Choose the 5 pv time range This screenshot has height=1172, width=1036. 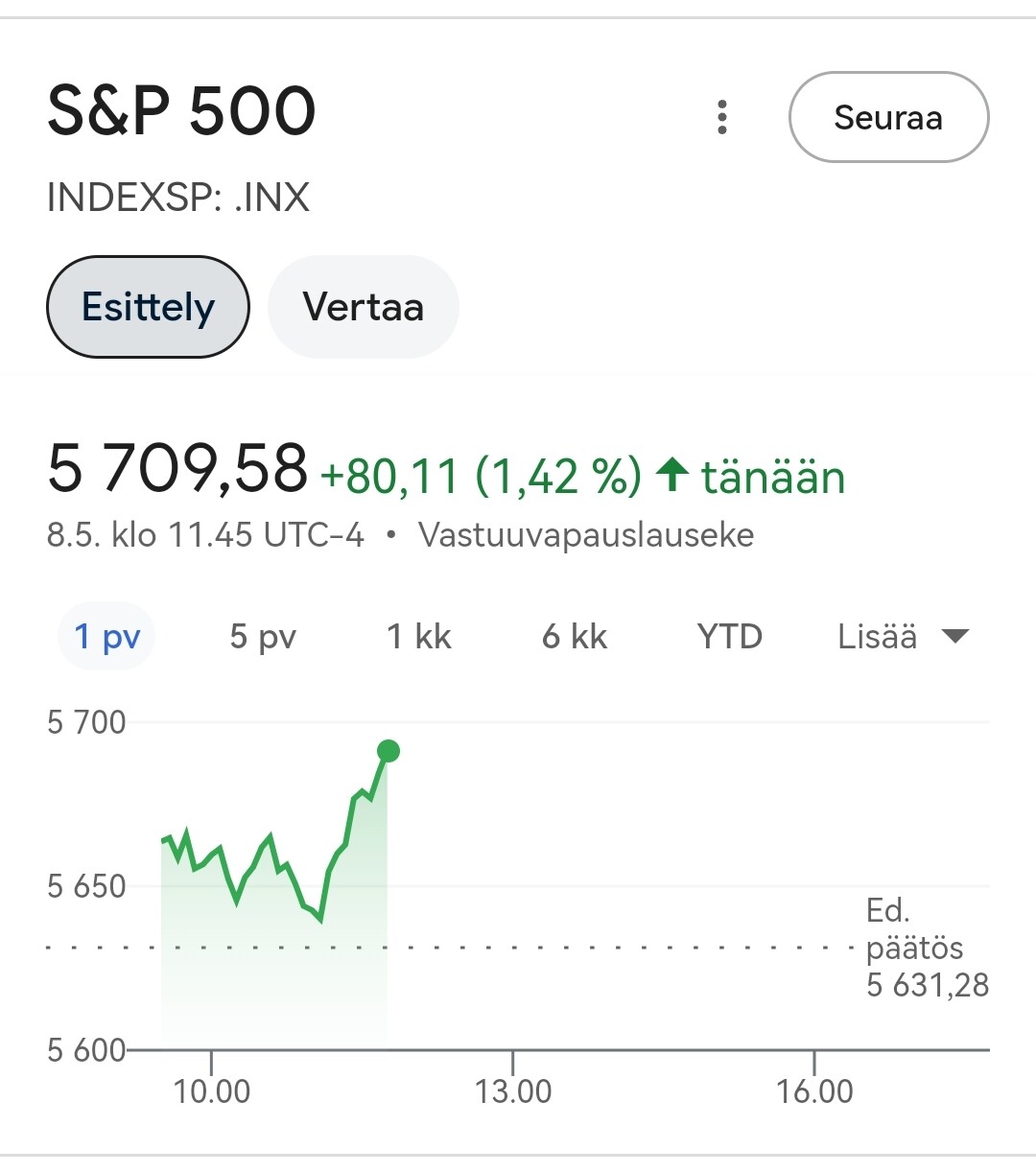263,637
